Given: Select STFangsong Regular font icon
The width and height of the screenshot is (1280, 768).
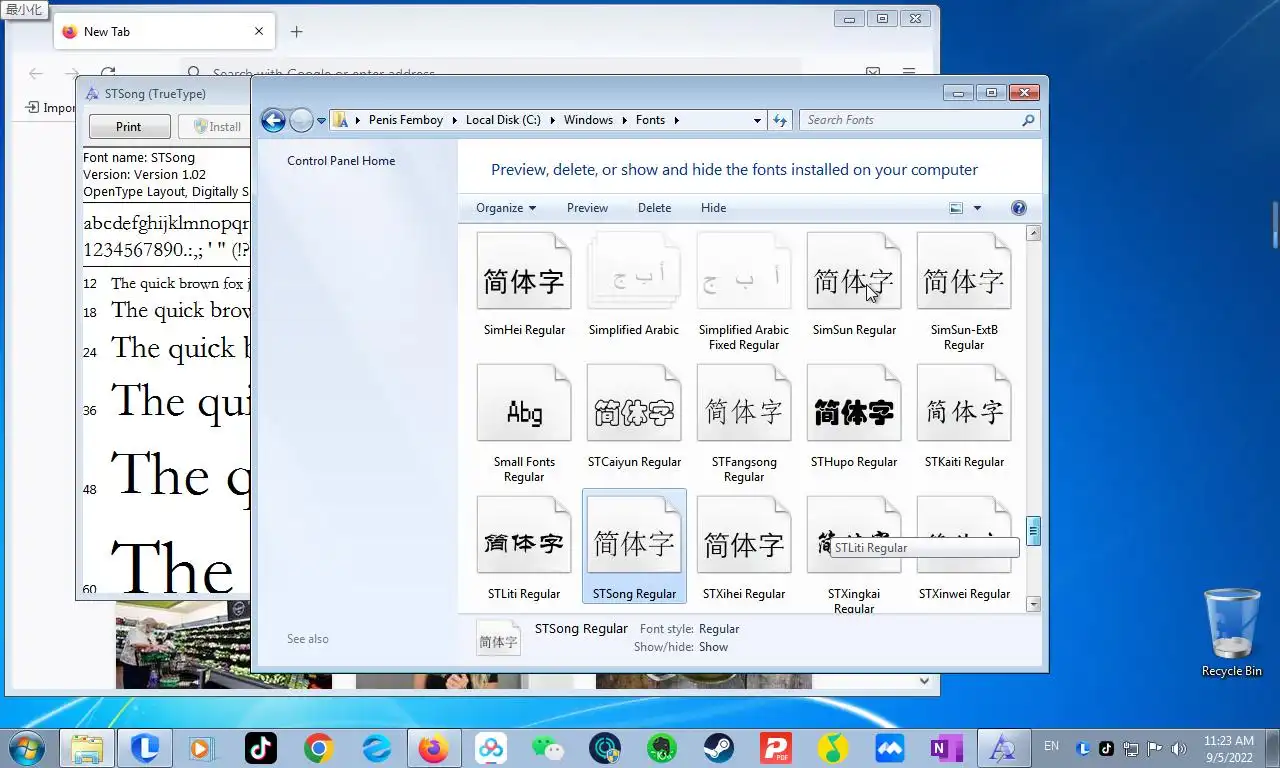Looking at the screenshot, I should click(744, 404).
